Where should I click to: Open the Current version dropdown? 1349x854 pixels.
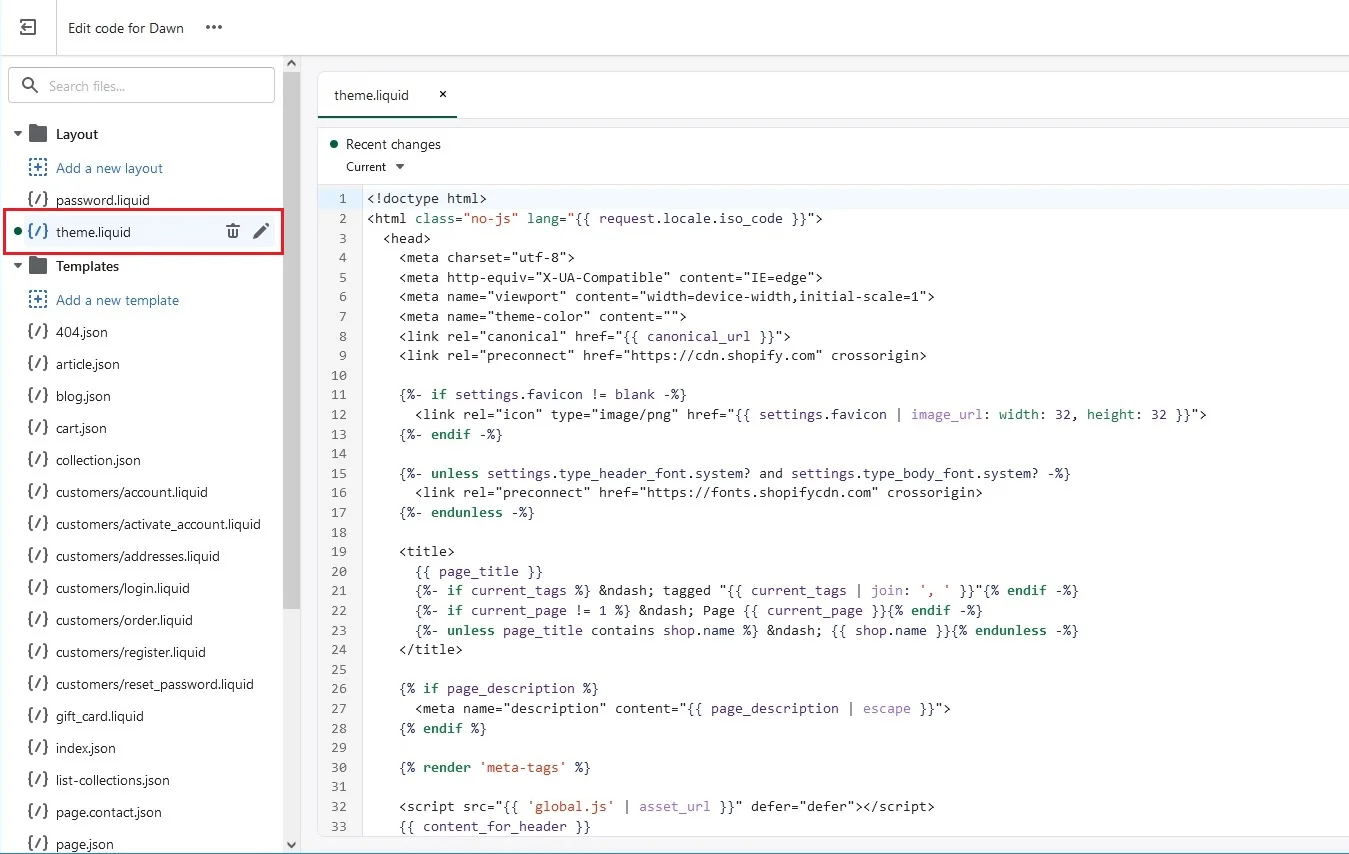click(375, 167)
